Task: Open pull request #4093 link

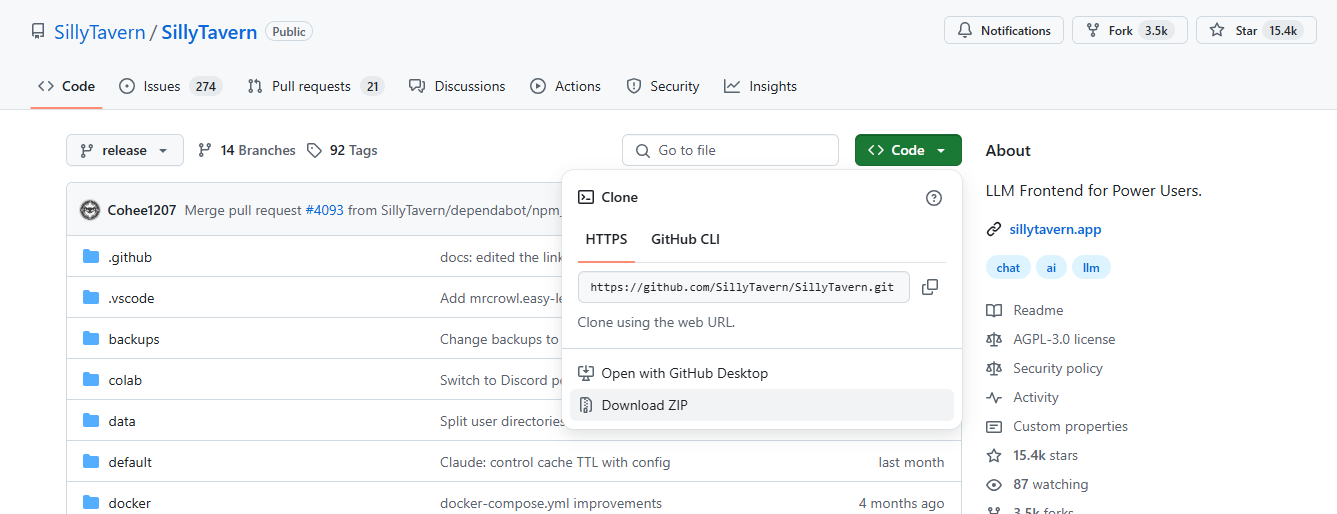Action: (324, 210)
